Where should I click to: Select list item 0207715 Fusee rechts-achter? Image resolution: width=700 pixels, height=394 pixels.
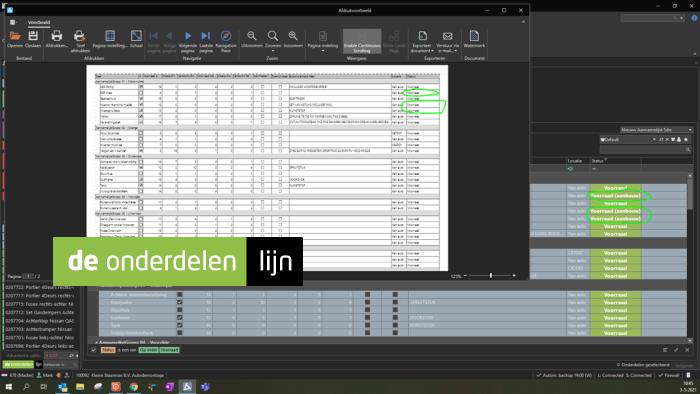(39, 304)
